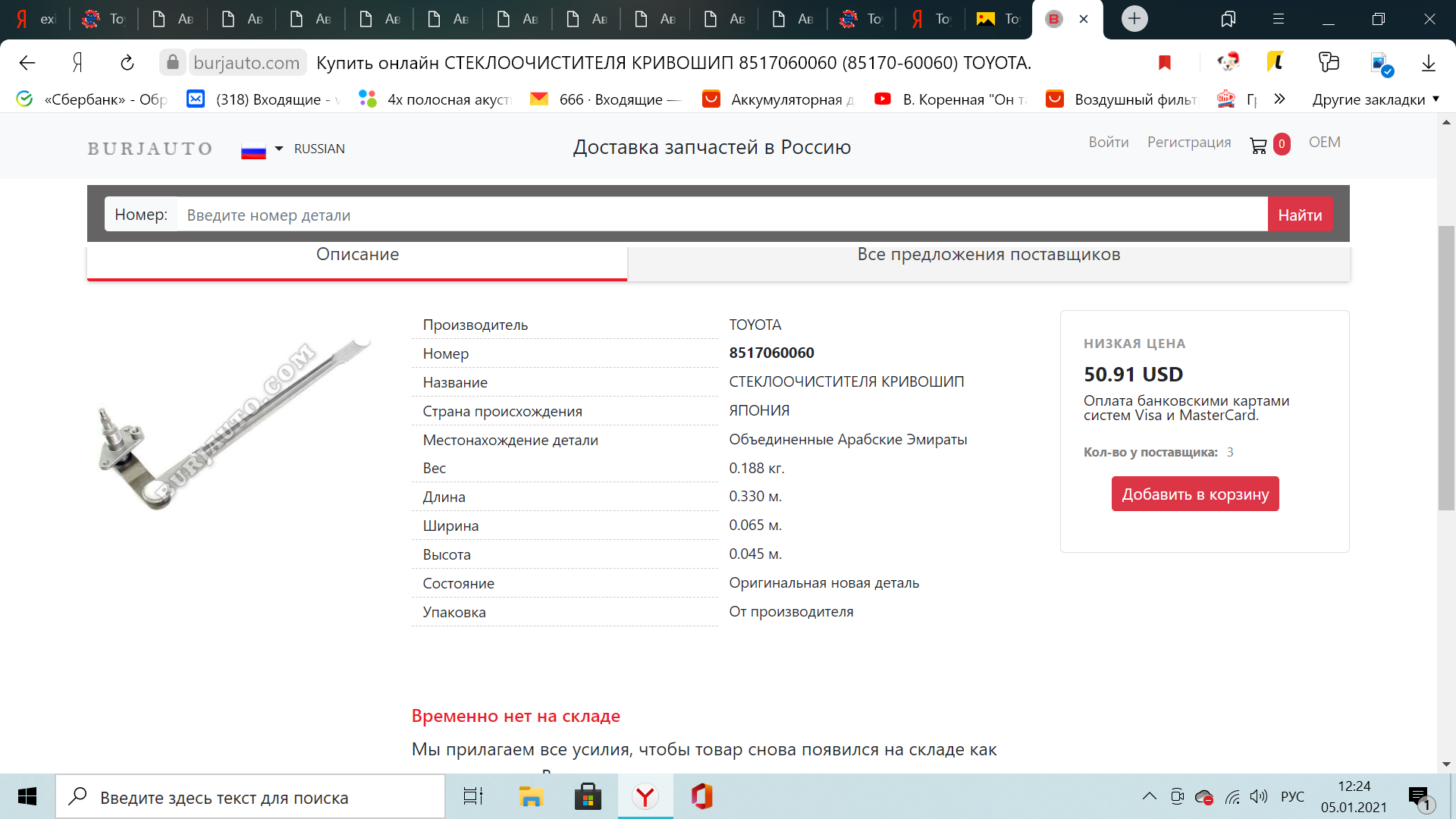This screenshot has width=1456, height=819.
Task: Open the shopping cart icon
Action: coord(1258,146)
